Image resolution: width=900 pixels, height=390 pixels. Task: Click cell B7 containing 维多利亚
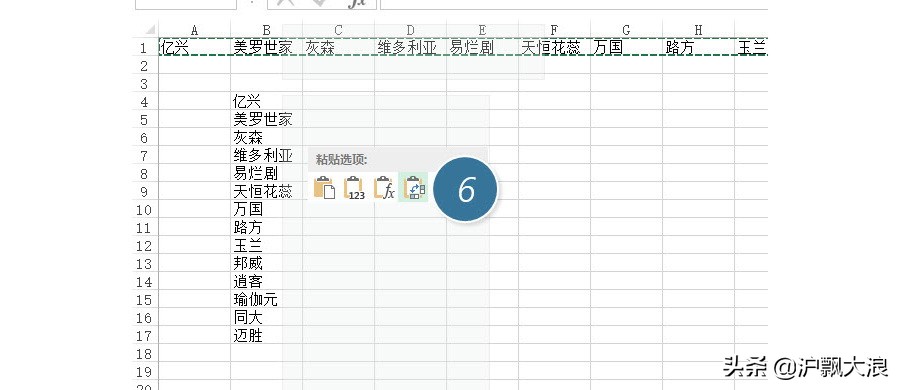[266, 156]
